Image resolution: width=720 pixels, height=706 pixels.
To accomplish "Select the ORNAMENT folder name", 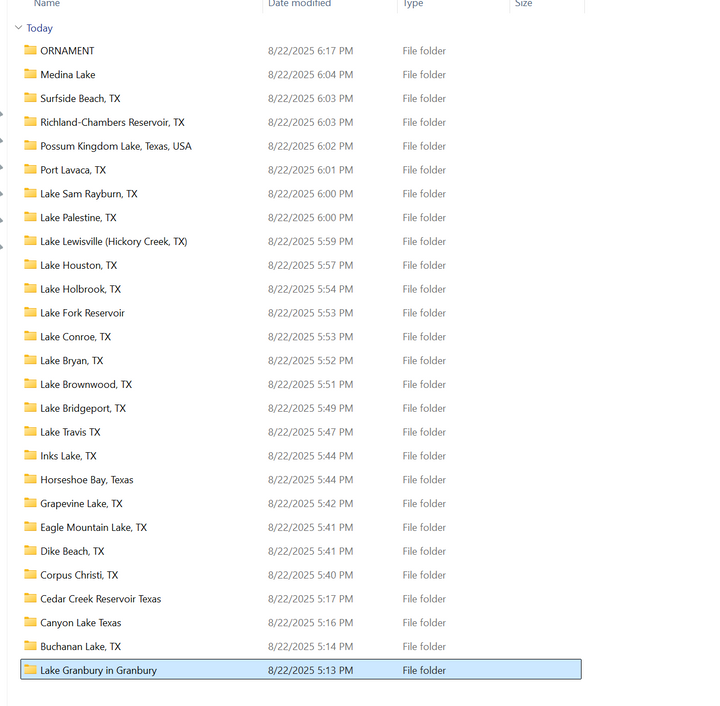I will (67, 51).
